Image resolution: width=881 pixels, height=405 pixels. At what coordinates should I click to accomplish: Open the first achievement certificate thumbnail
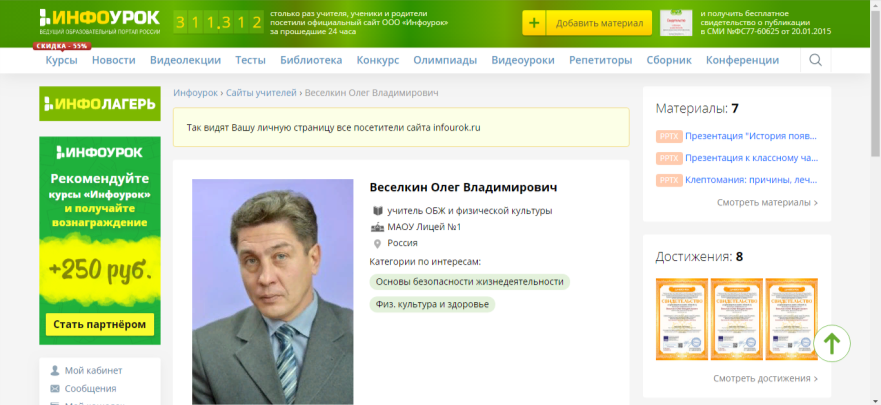681,318
